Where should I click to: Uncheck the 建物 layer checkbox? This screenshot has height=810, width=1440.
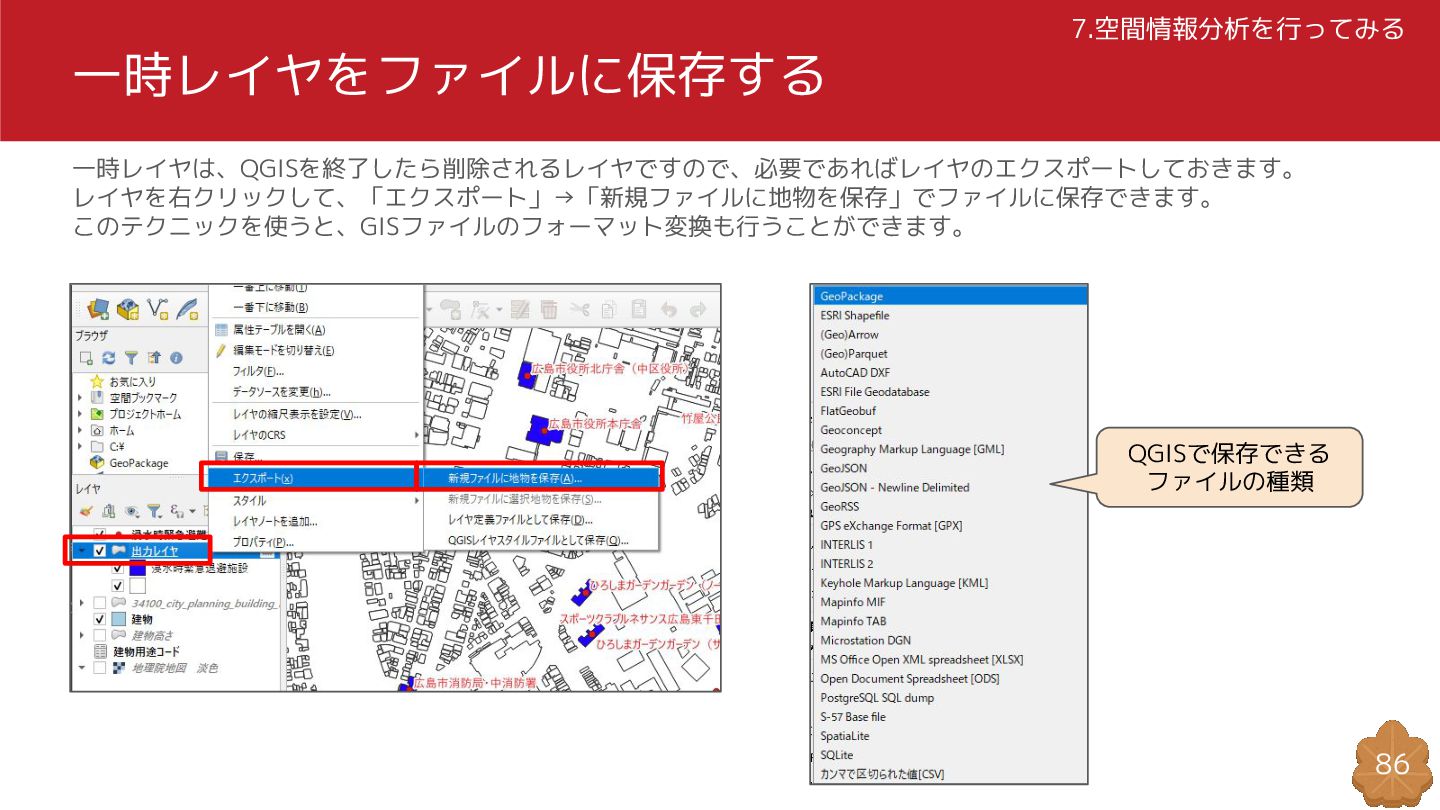[x=99, y=619]
